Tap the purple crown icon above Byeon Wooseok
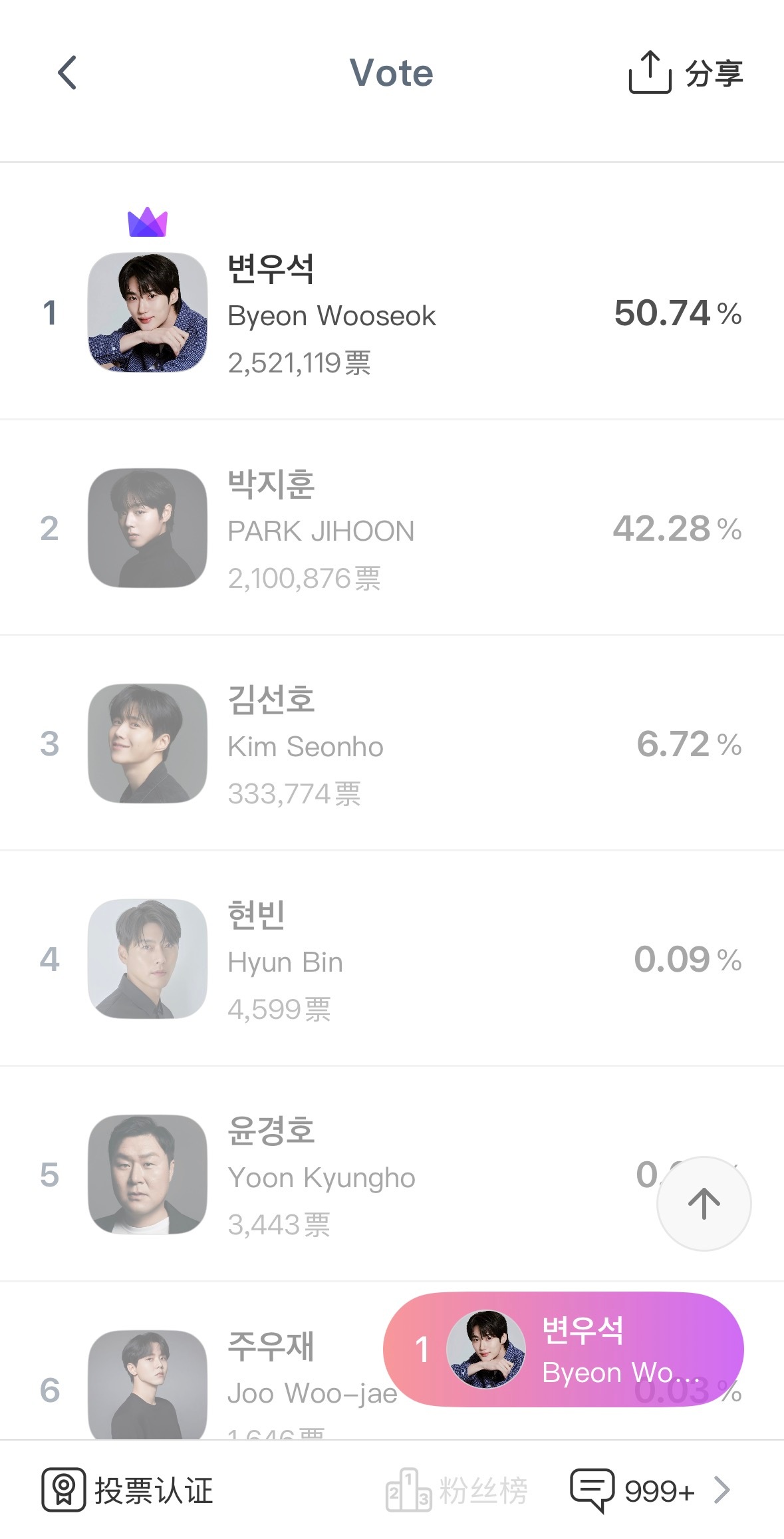This screenshot has width=784, height=1539. (x=148, y=222)
